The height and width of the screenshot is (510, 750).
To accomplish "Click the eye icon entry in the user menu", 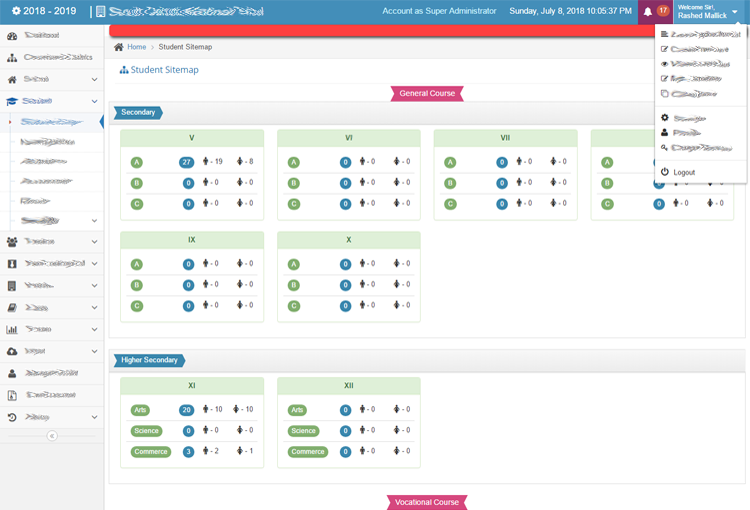I will click(x=665, y=63).
